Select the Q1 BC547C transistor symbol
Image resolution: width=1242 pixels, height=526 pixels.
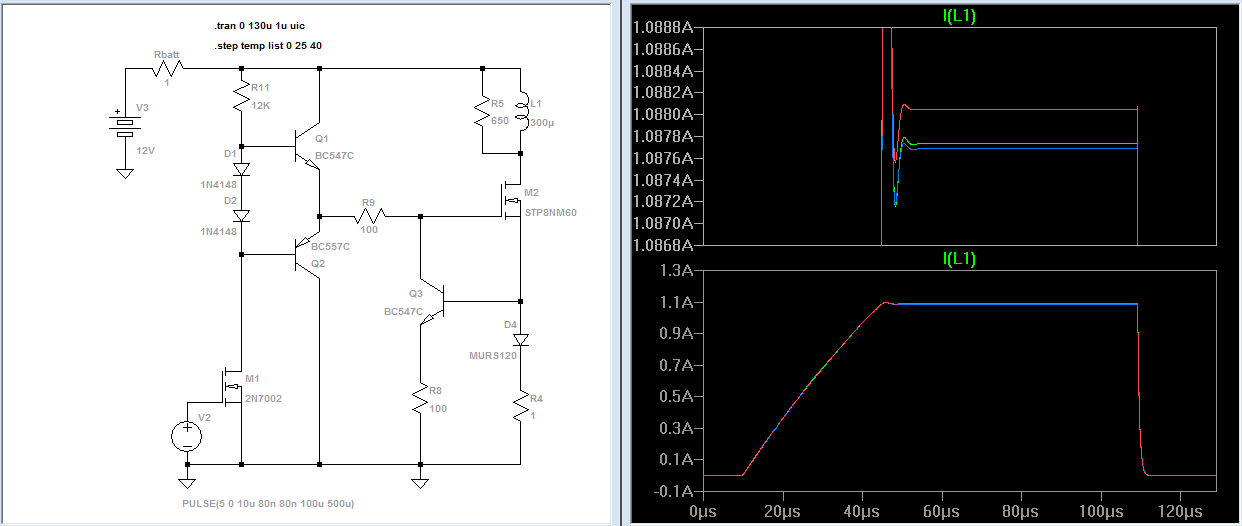[x=306, y=147]
